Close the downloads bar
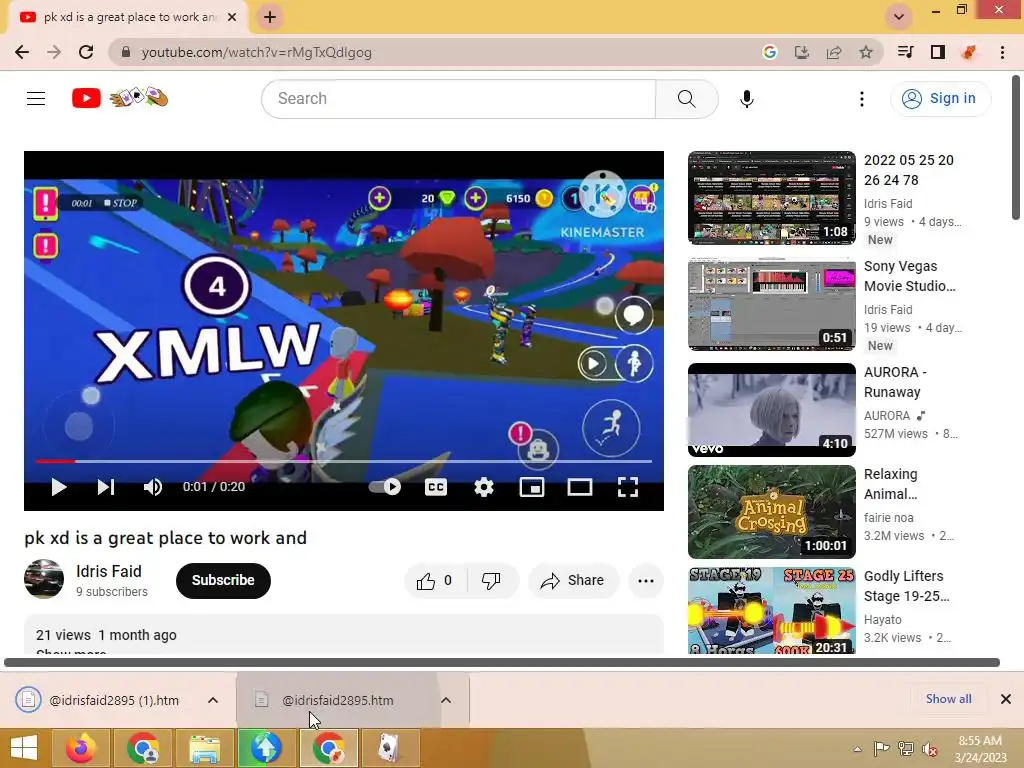The height and width of the screenshot is (768, 1024). click(x=1006, y=699)
